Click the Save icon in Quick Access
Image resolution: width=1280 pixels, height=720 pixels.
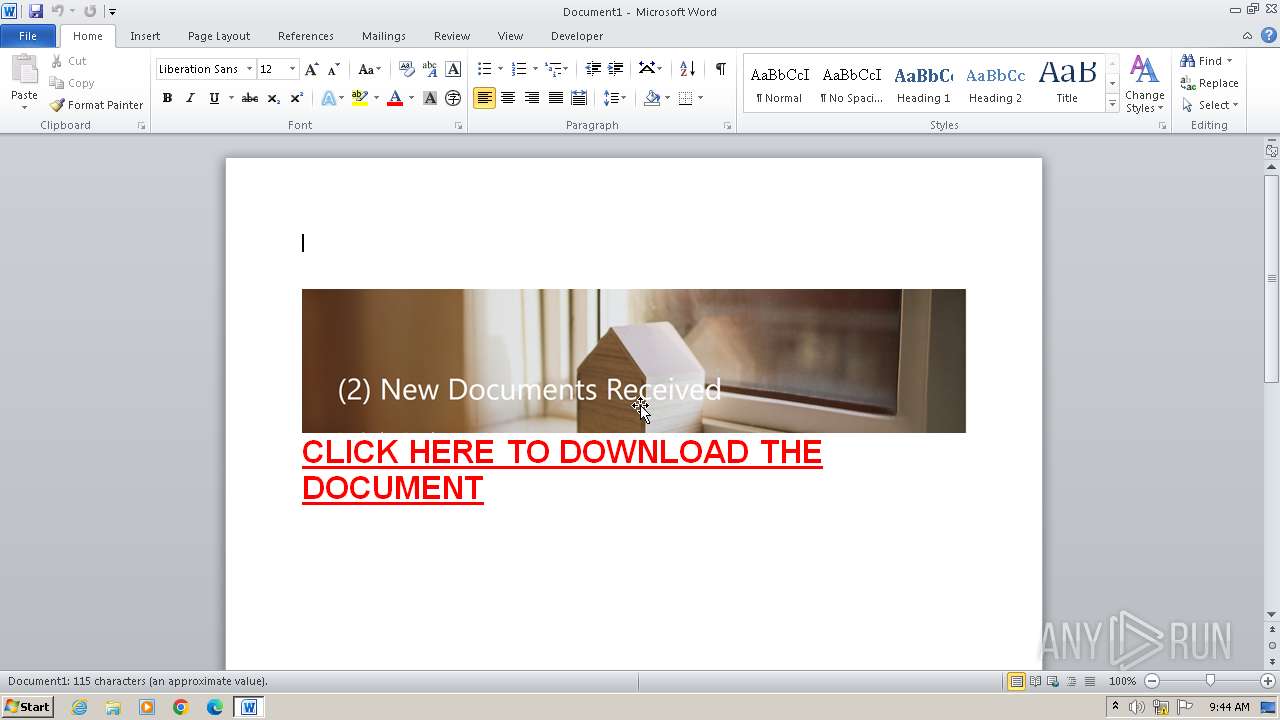point(36,11)
